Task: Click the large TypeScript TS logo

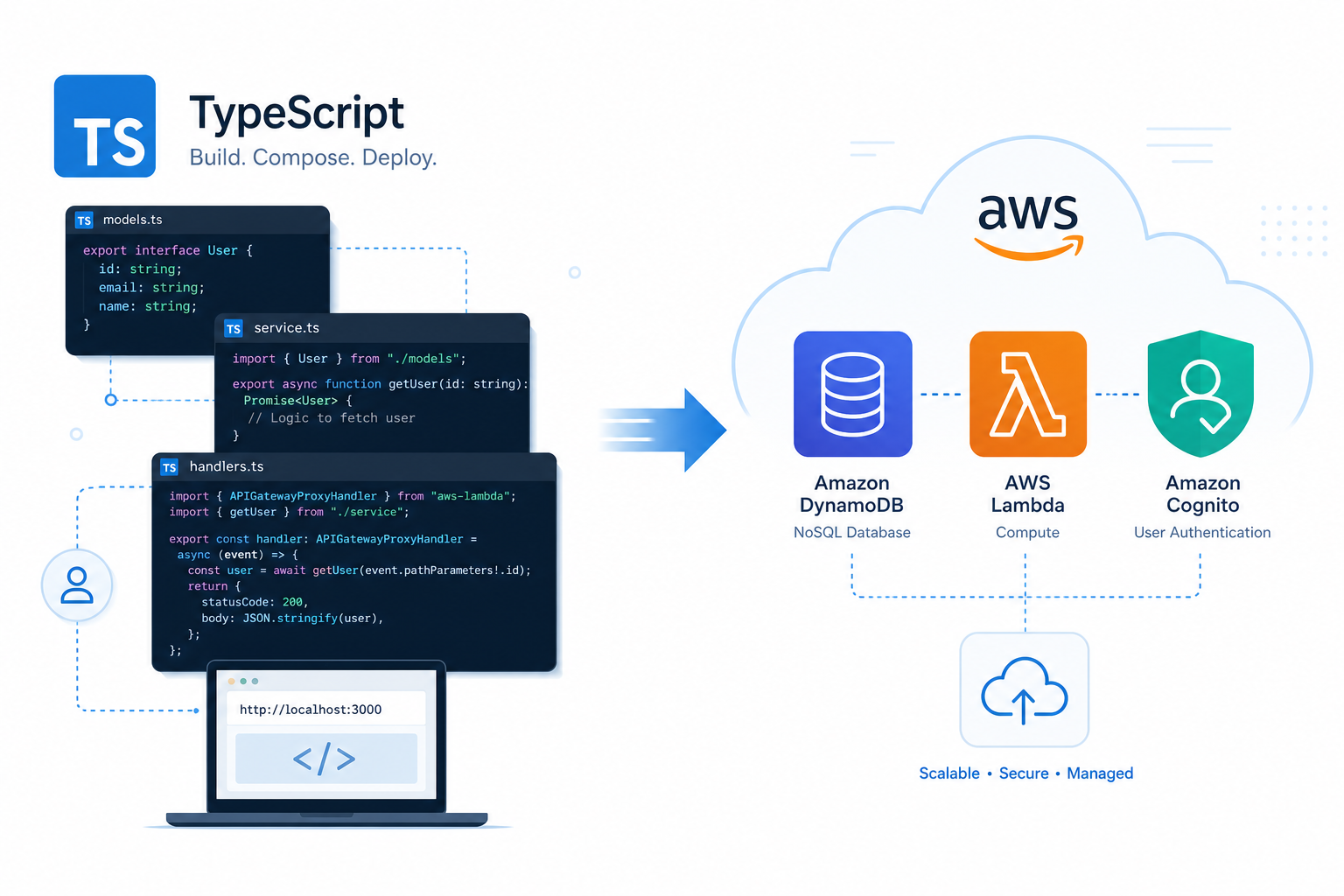Action: pyautogui.click(x=105, y=126)
